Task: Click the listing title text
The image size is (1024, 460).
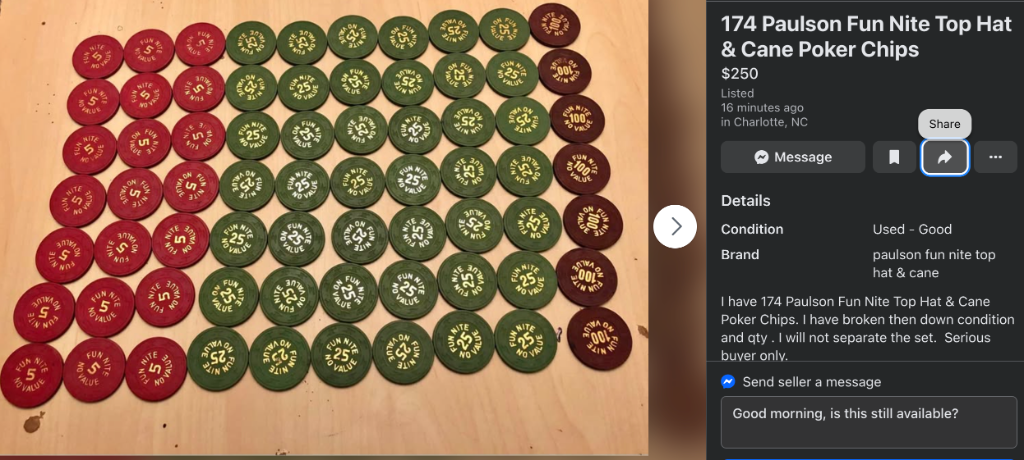Action: click(866, 37)
